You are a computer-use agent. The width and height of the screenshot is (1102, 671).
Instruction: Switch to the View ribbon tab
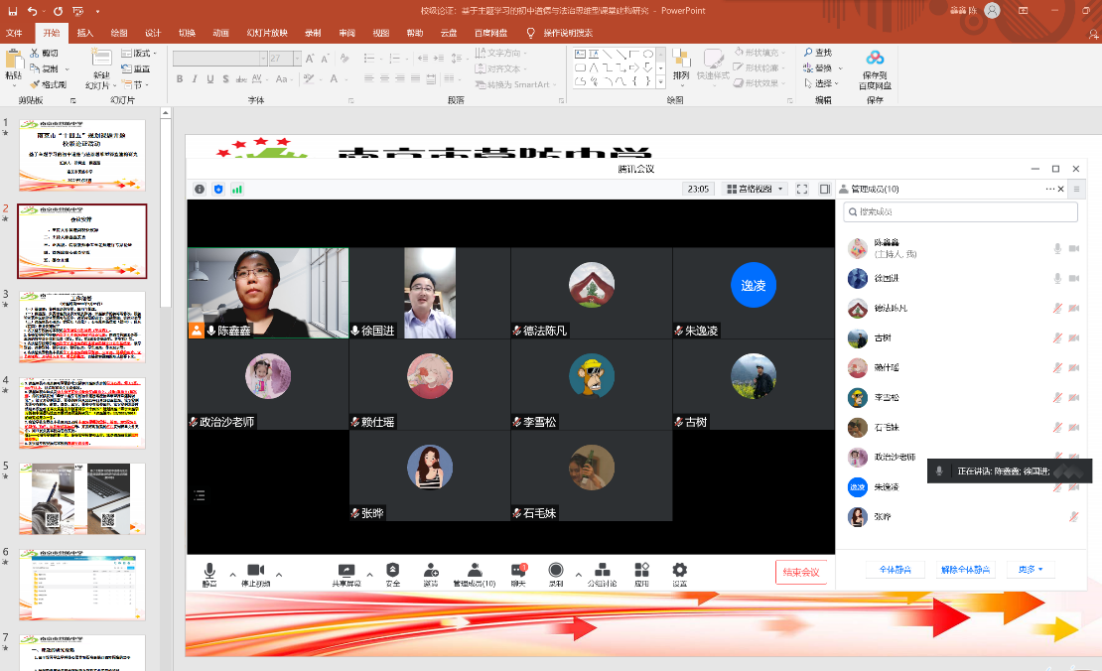(x=381, y=33)
